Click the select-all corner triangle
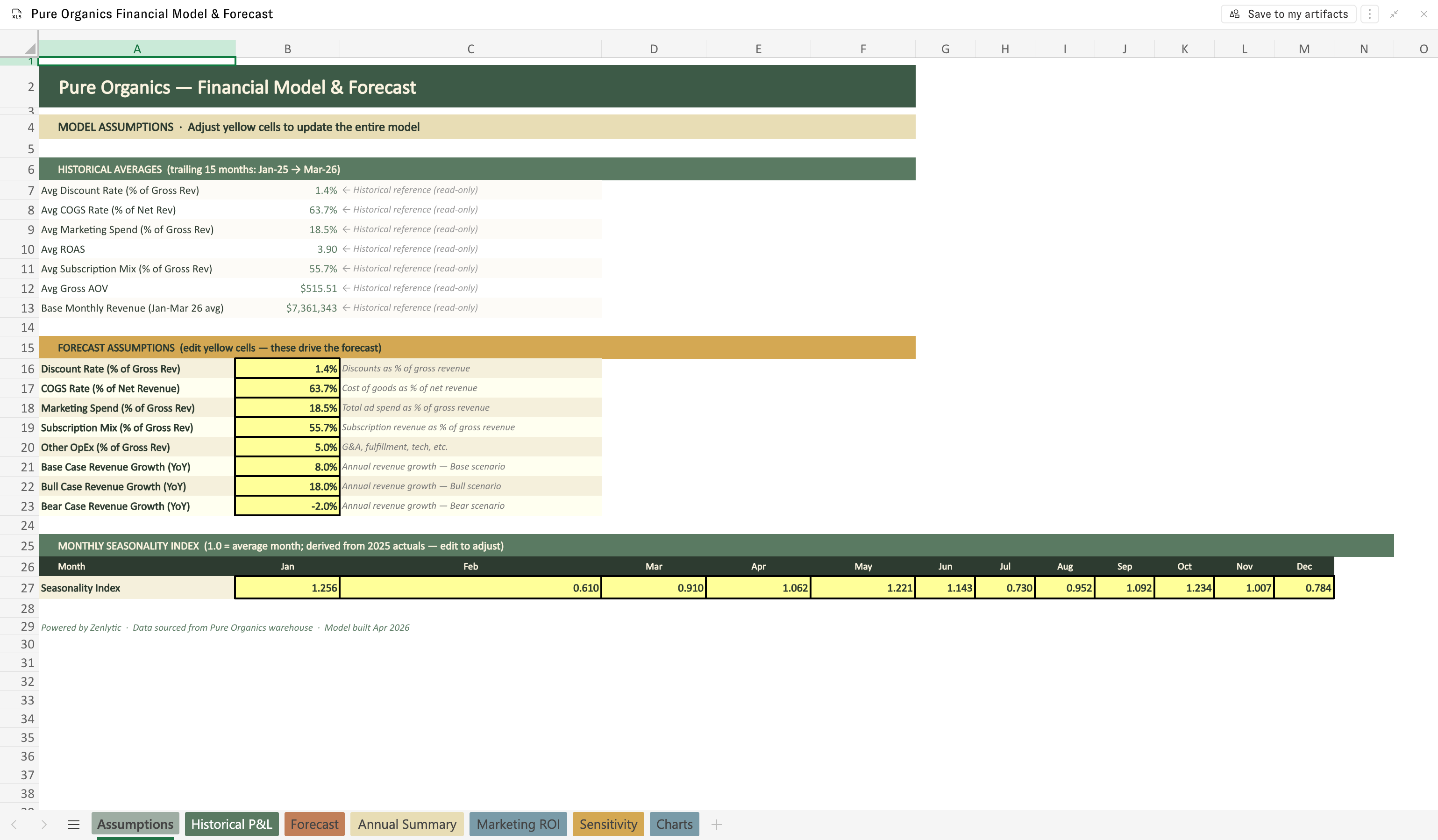The height and width of the screenshot is (840, 1438). click(x=30, y=49)
